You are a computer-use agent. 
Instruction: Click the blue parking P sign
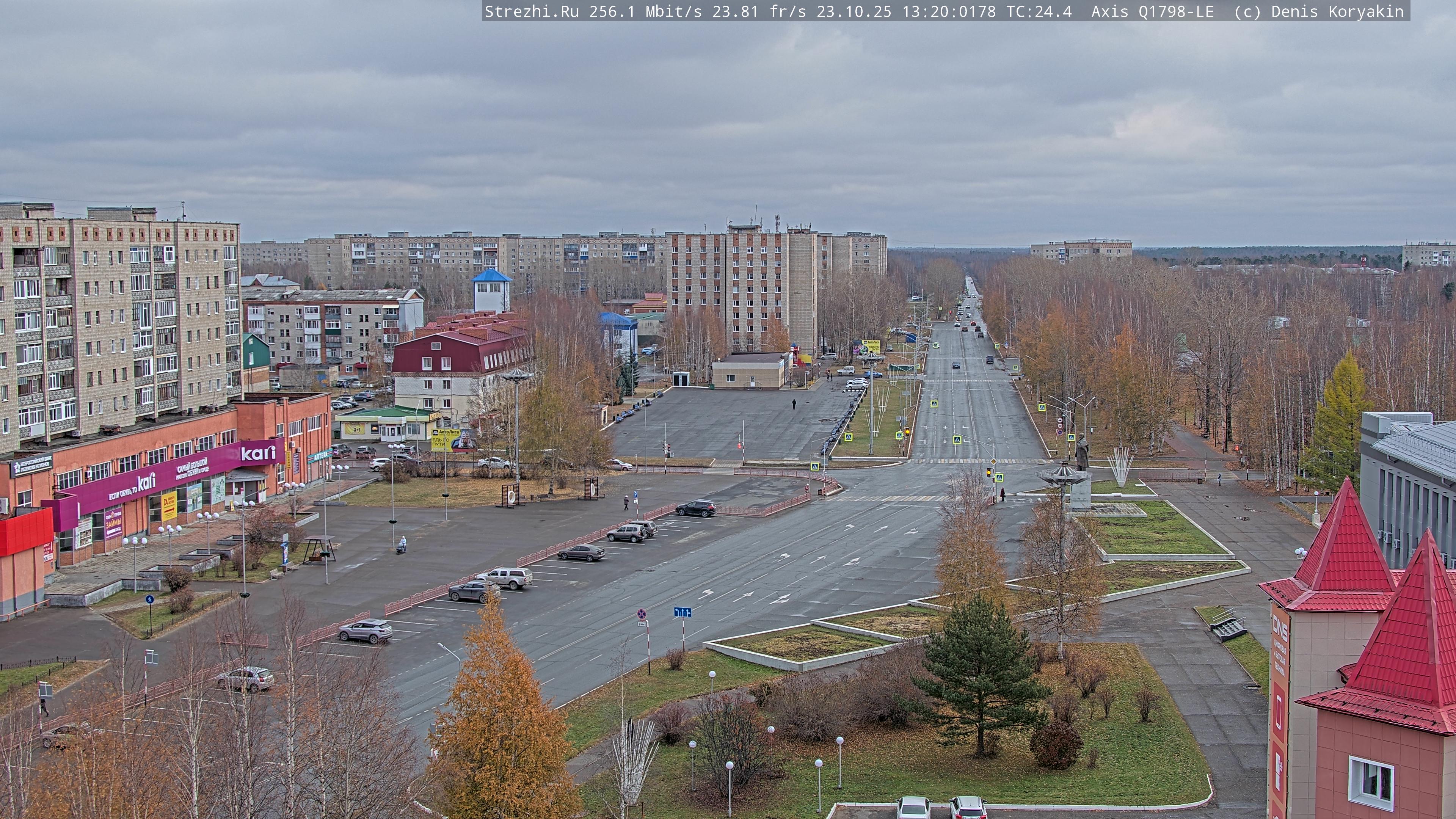635,494
